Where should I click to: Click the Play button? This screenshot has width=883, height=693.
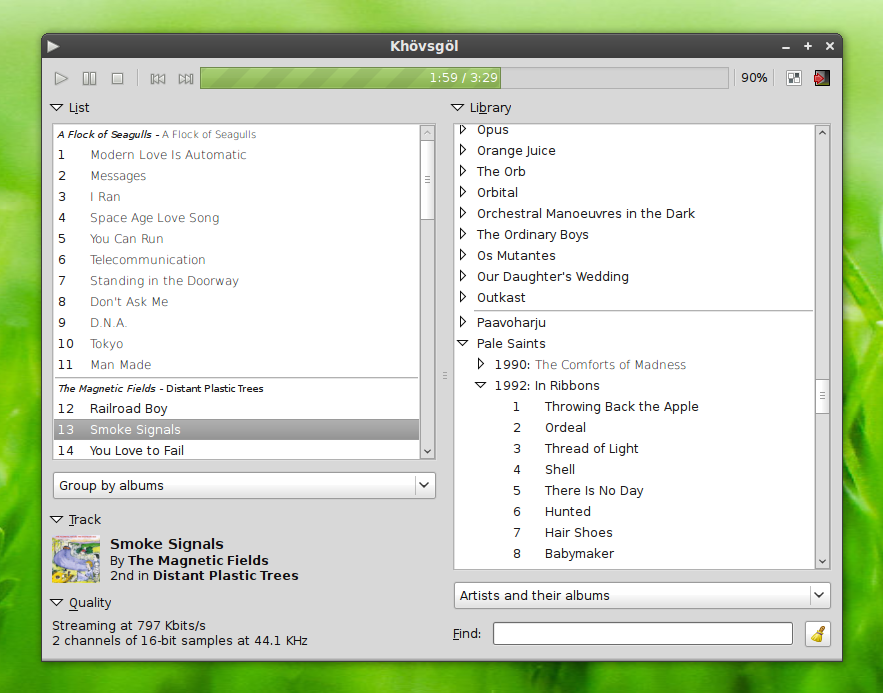(x=61, y=78)
